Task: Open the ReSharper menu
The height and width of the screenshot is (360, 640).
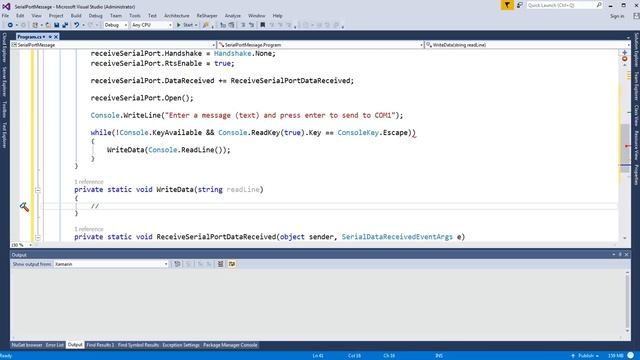Action: (x=207, y=16)
